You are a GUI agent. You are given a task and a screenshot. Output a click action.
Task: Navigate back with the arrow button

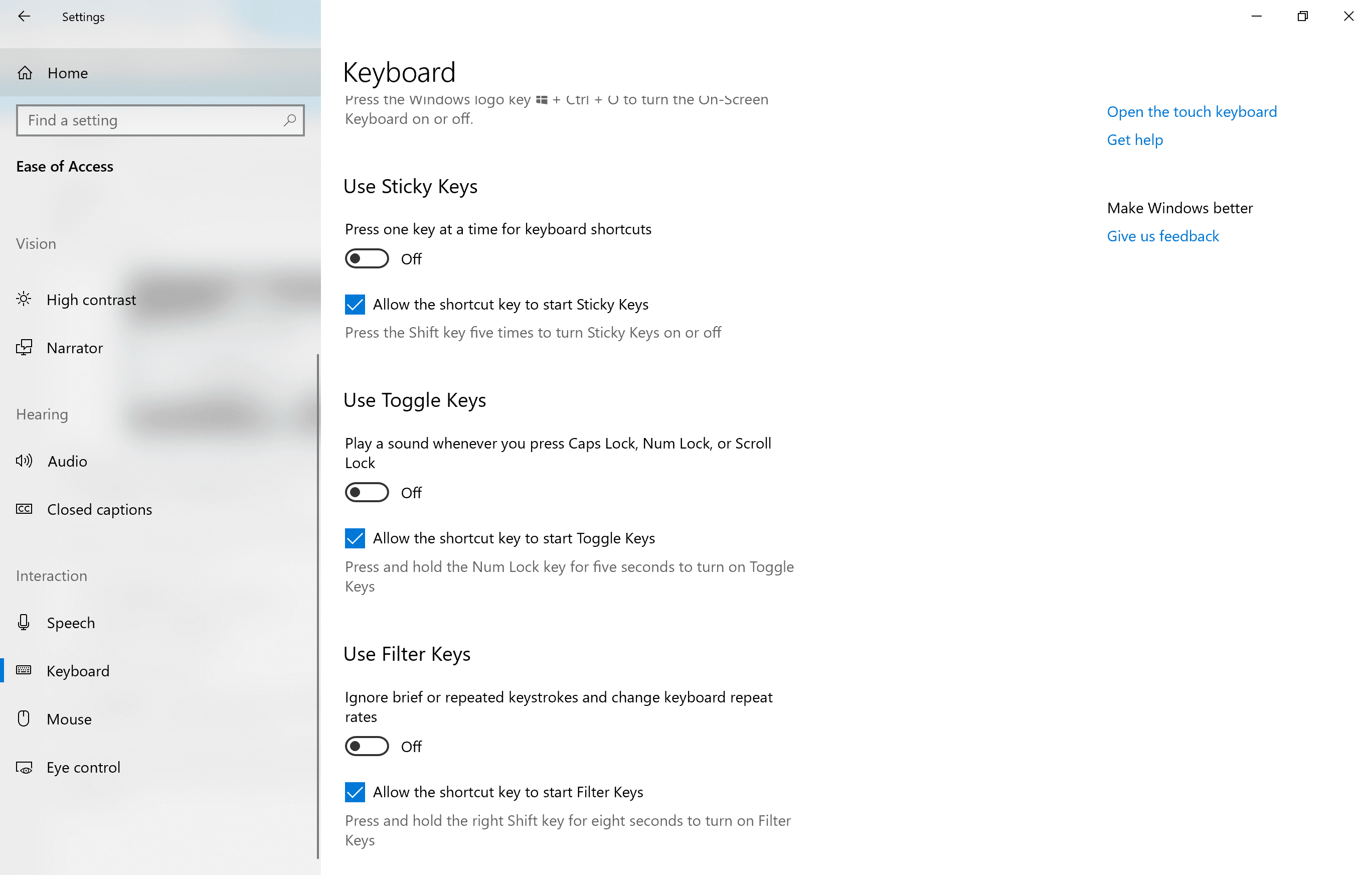point(25,16)
